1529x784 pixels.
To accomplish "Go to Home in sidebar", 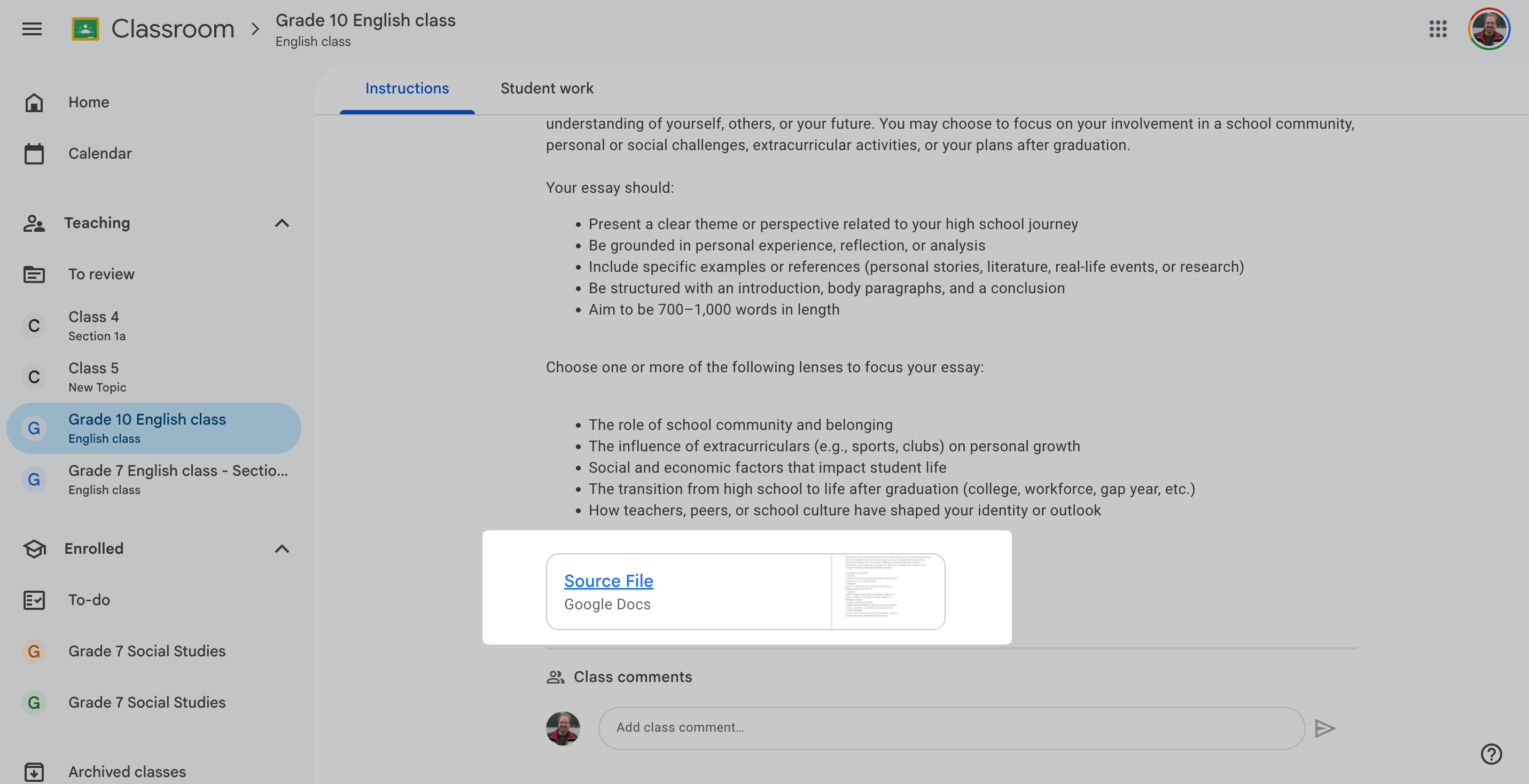I will point(89,102).
